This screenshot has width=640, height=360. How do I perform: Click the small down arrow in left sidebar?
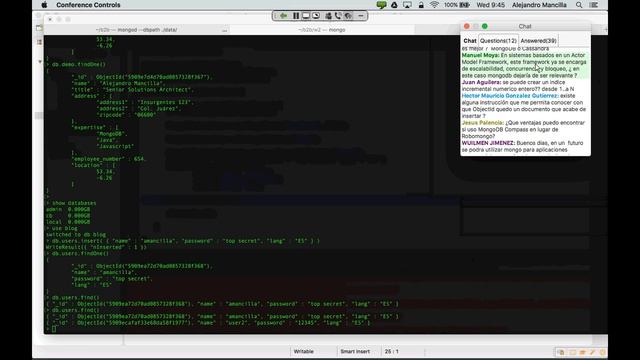click(40, 62)
